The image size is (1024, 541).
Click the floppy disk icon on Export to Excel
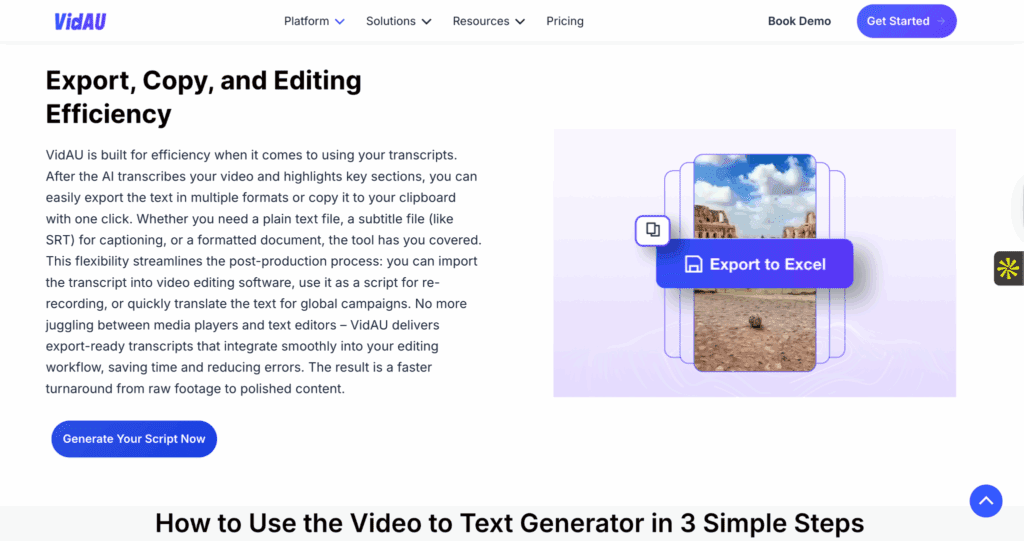(693, 265)
